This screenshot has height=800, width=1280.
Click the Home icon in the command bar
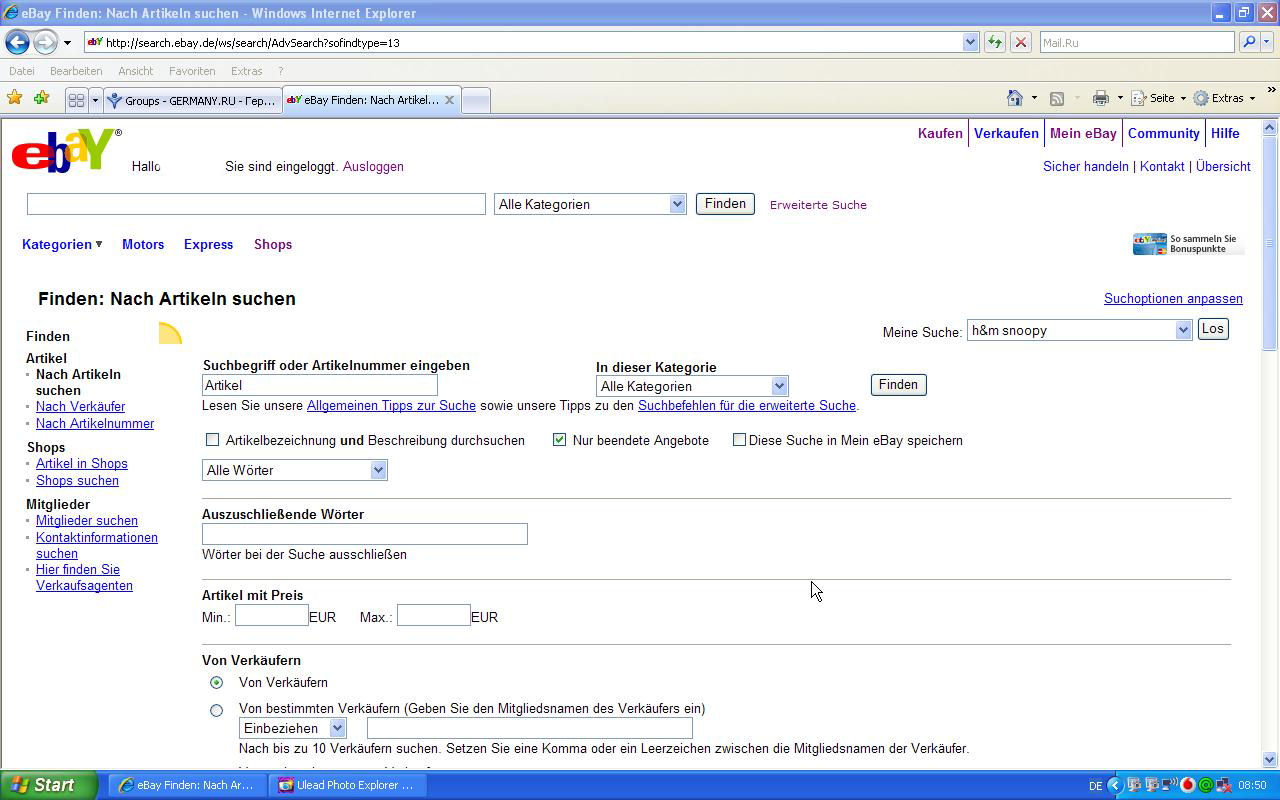pos(1015,98)
